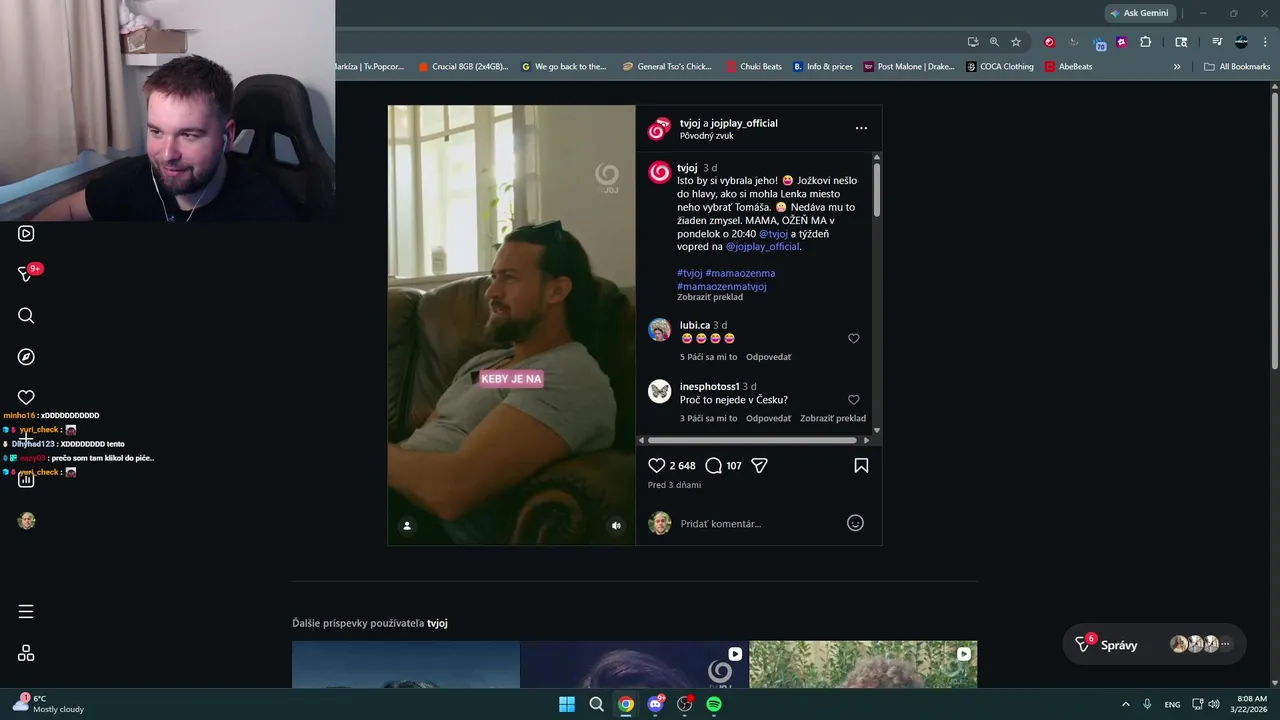Open the We go back to the... bookmark

(564, 67)
